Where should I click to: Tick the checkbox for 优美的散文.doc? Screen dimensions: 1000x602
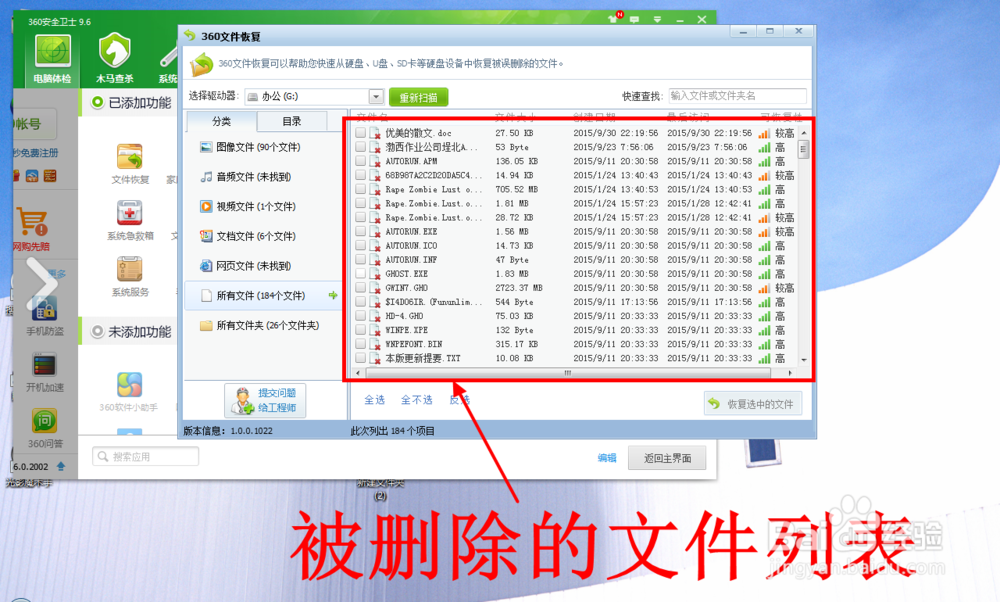click(x=360, y=133)
